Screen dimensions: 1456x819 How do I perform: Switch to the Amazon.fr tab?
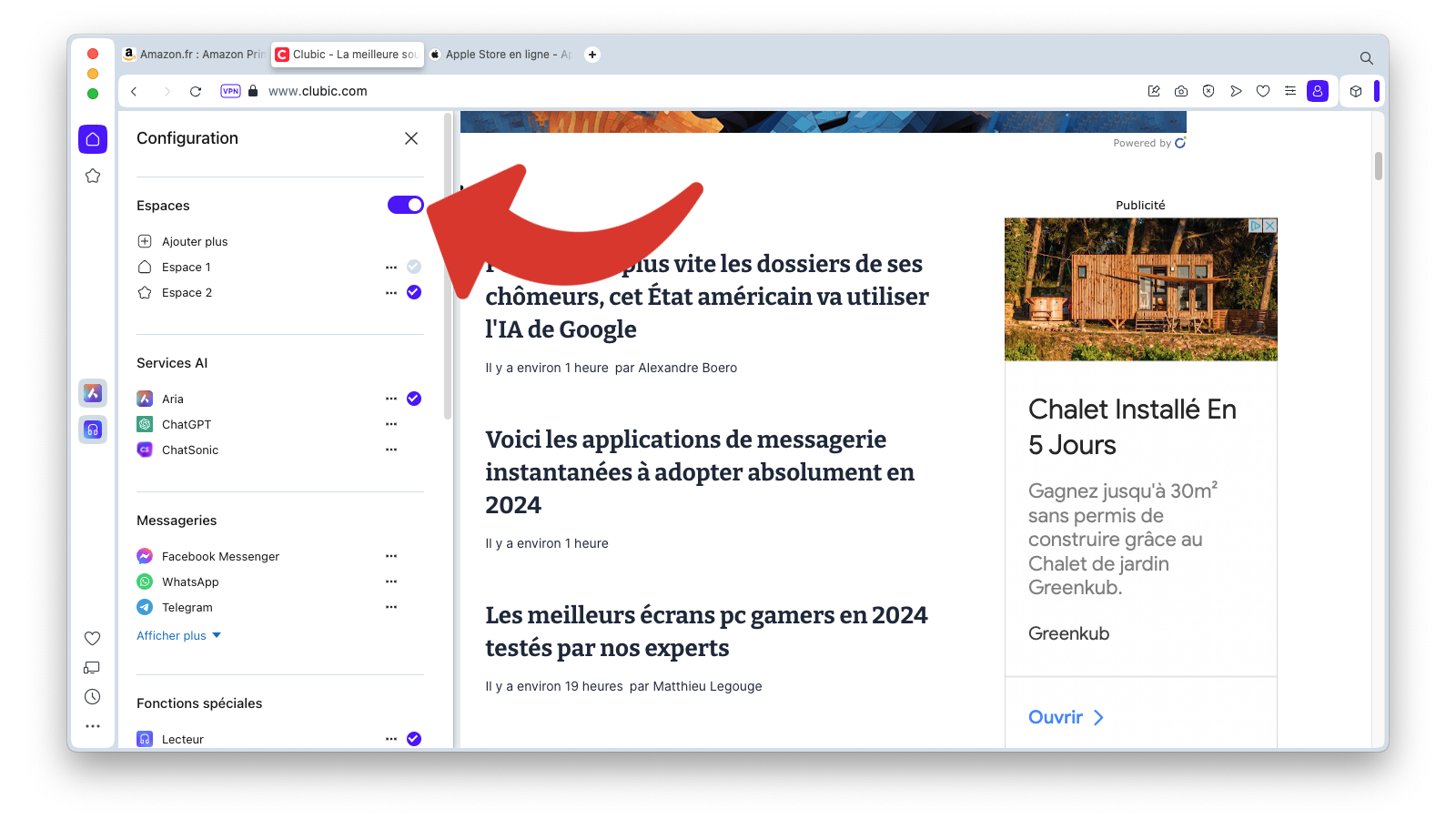coord(194,55)
